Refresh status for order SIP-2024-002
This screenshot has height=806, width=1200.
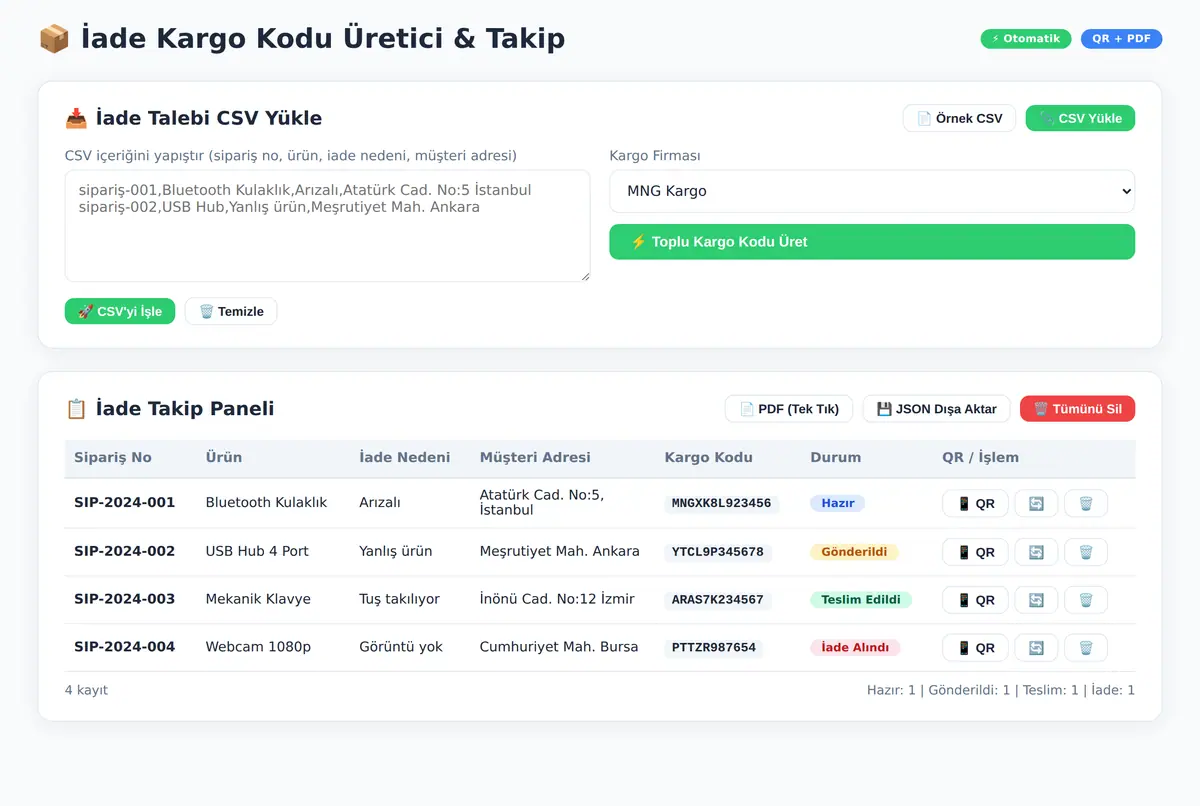pos(1036,552)
